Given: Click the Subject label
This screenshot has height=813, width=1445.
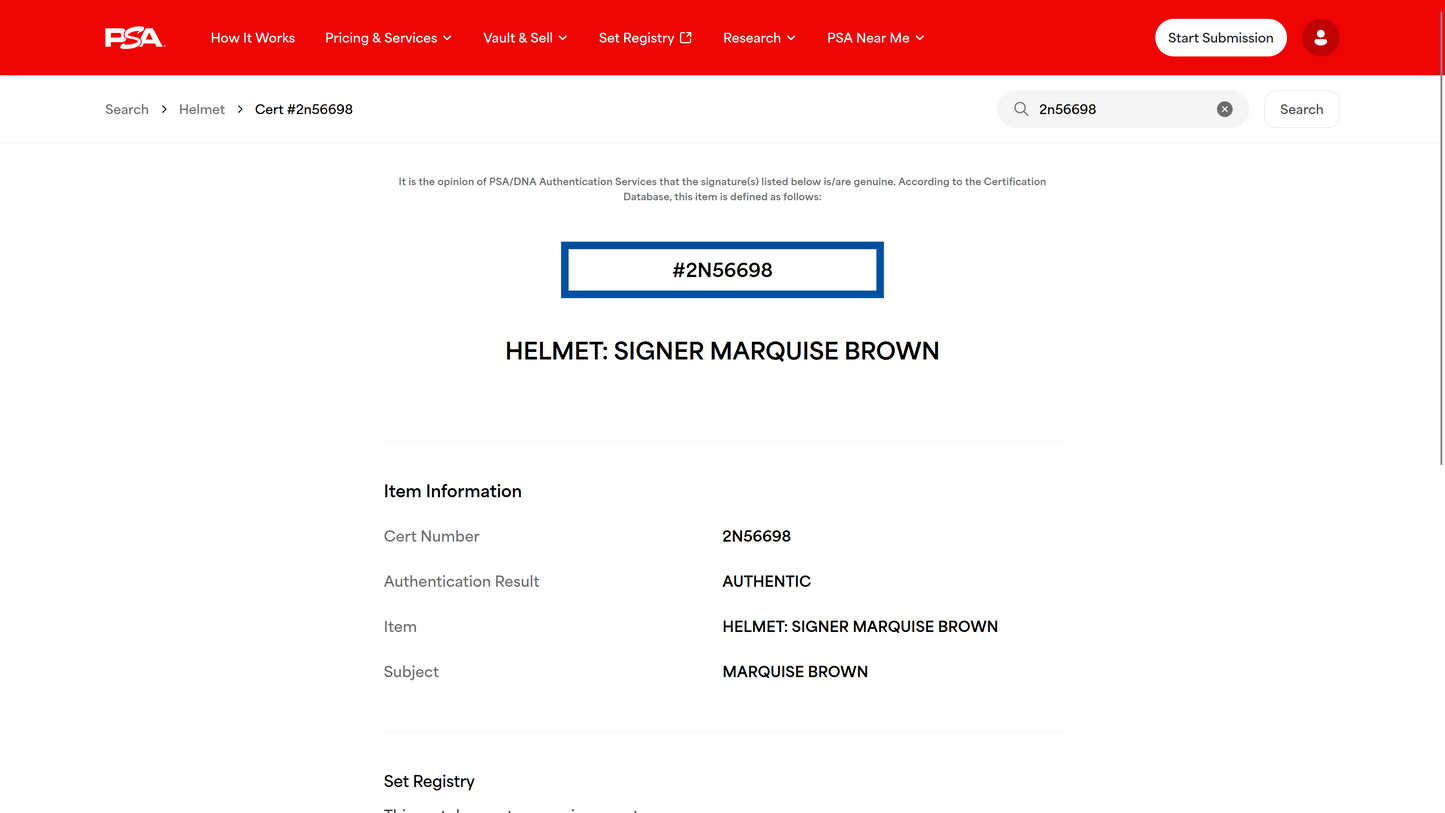Looking at the screenshot, I should [x=411, y=672].
